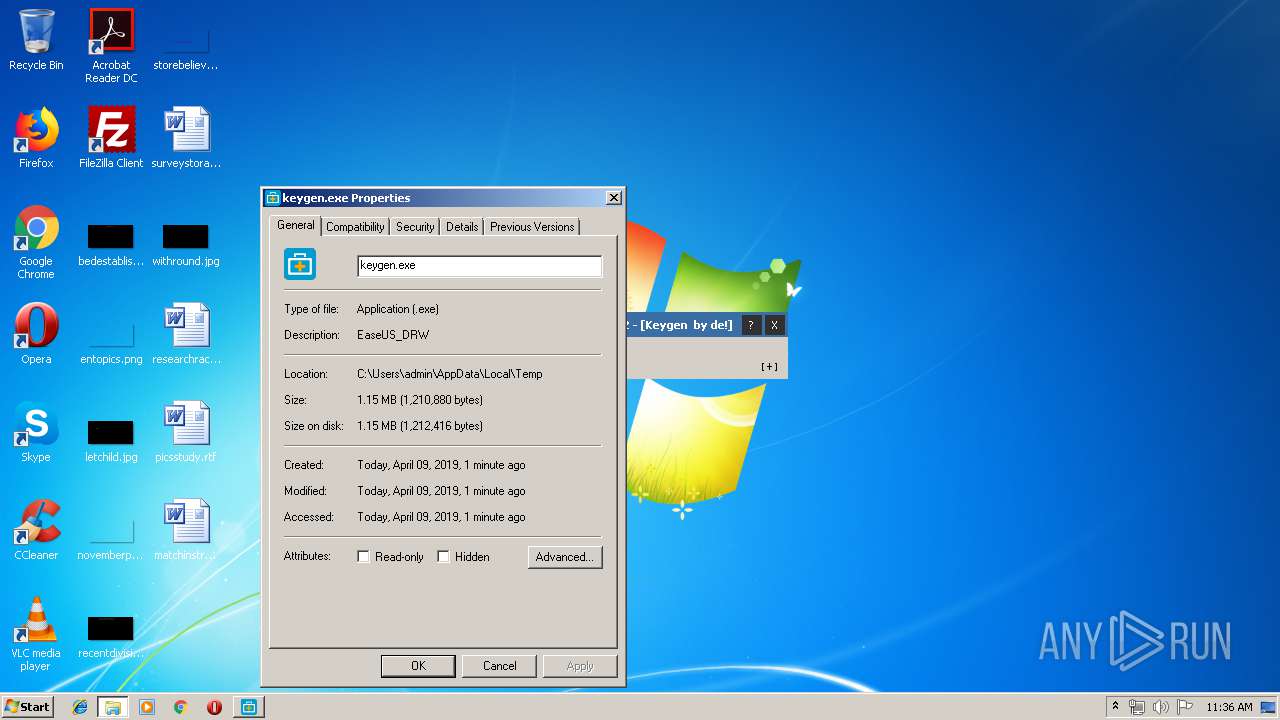Image resolution: width=1280 pixels, height=720 pixels.
Task: Launch Opera desktop shortcut
Action: (x=36, y=334)
